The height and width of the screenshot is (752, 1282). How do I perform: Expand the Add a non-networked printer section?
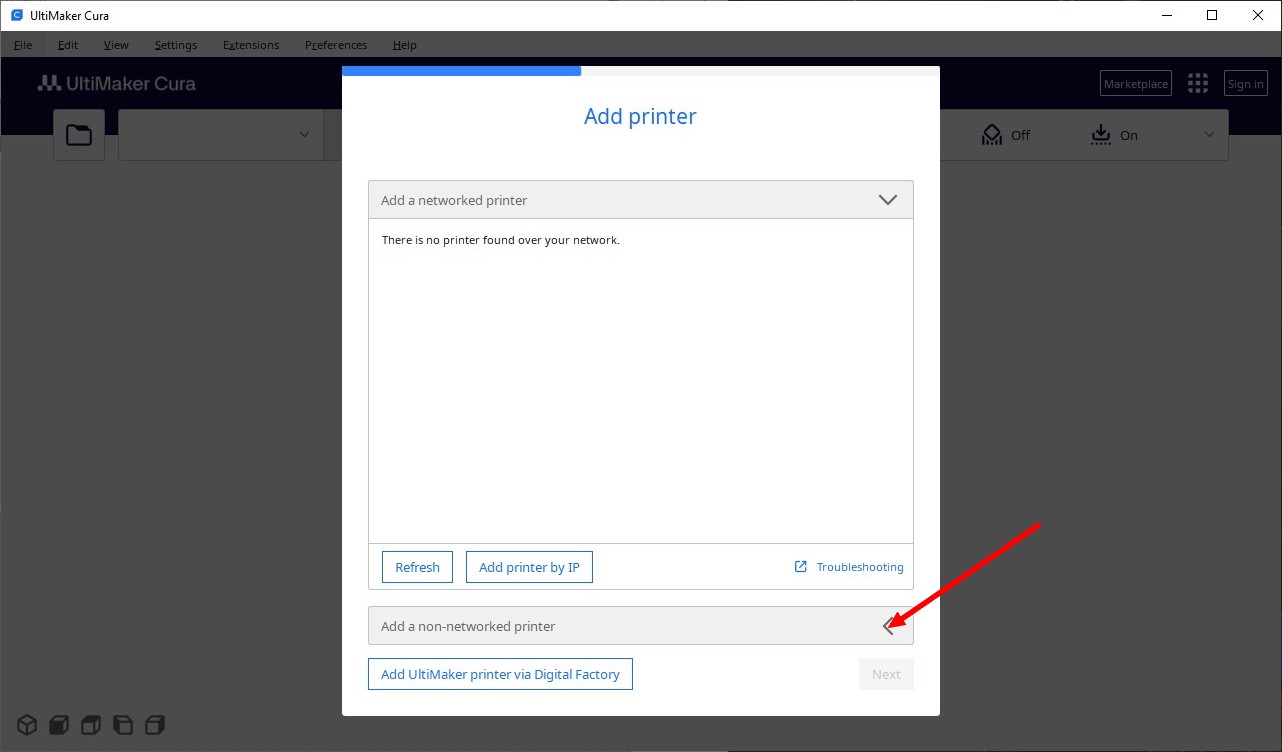[x=887, y=626]
